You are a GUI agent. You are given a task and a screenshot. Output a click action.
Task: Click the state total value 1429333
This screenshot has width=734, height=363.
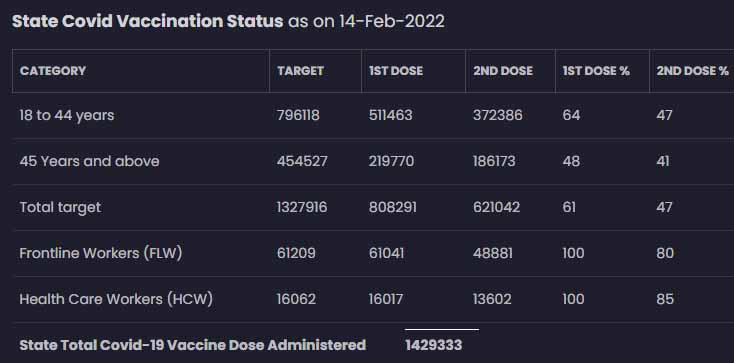click(434, 345)
